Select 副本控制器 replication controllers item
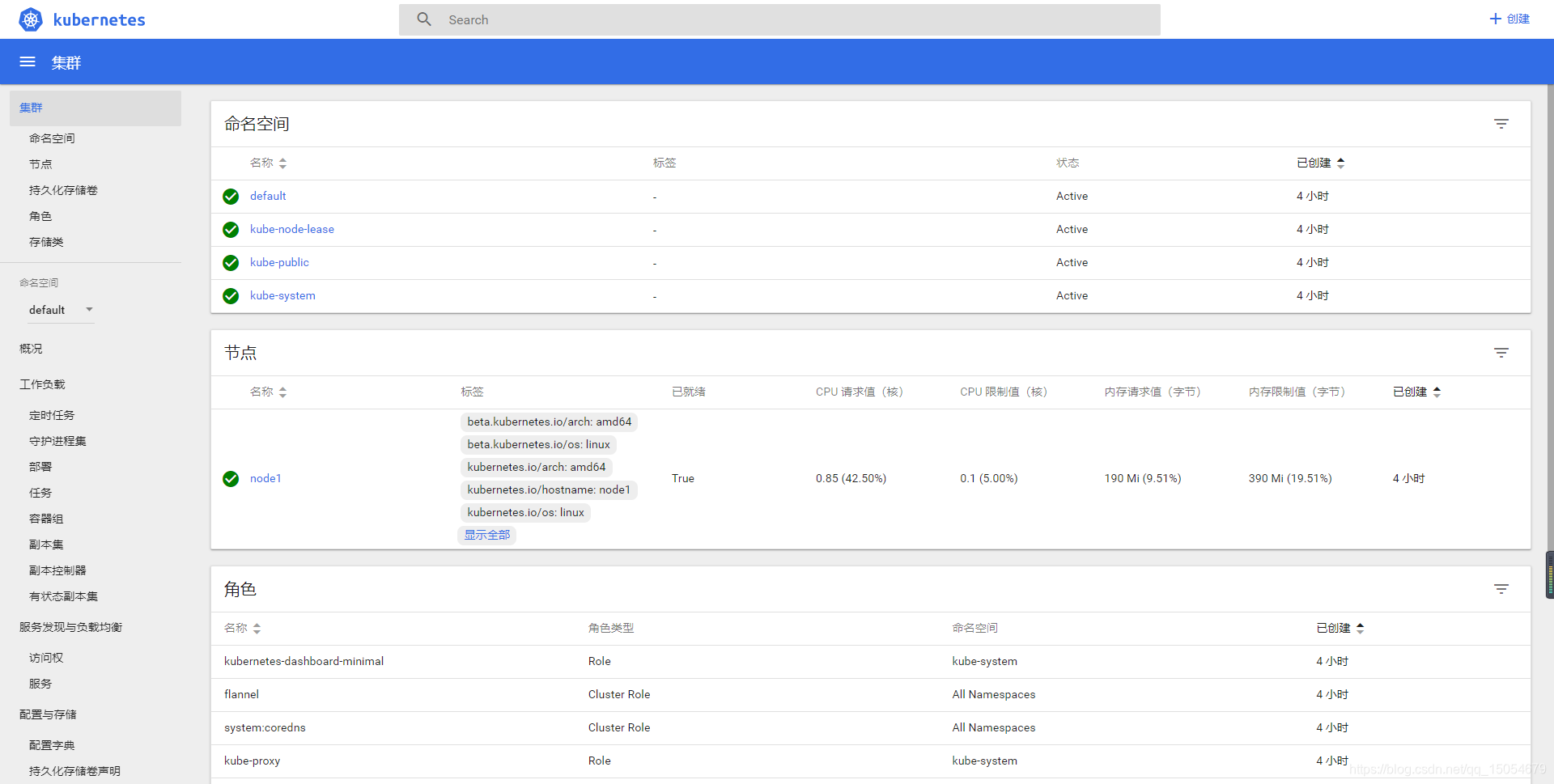1554x784 pixels. pos(57,570)
